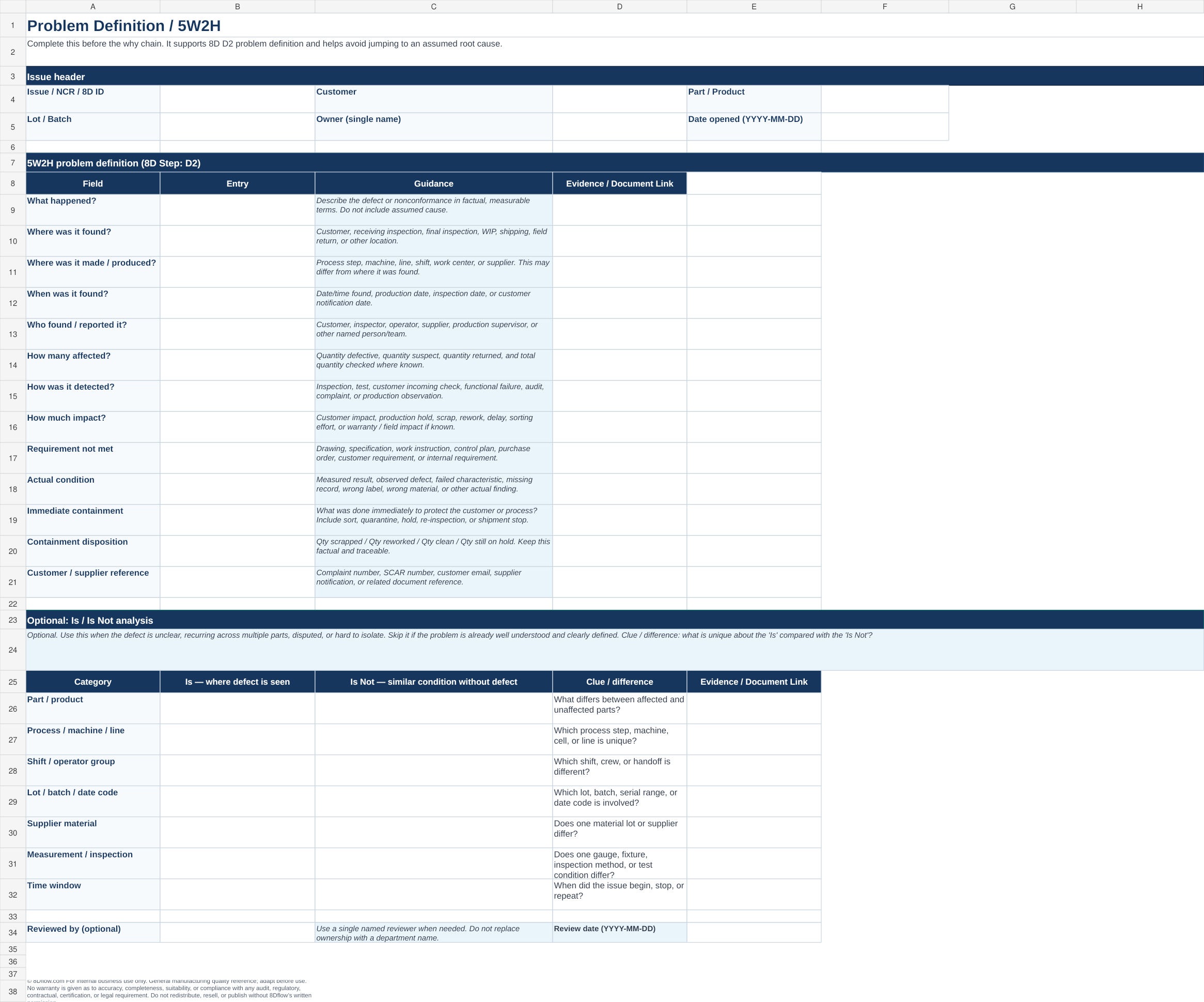Click the Entry cell for 'What happened?'

click(x=238, y=210)
